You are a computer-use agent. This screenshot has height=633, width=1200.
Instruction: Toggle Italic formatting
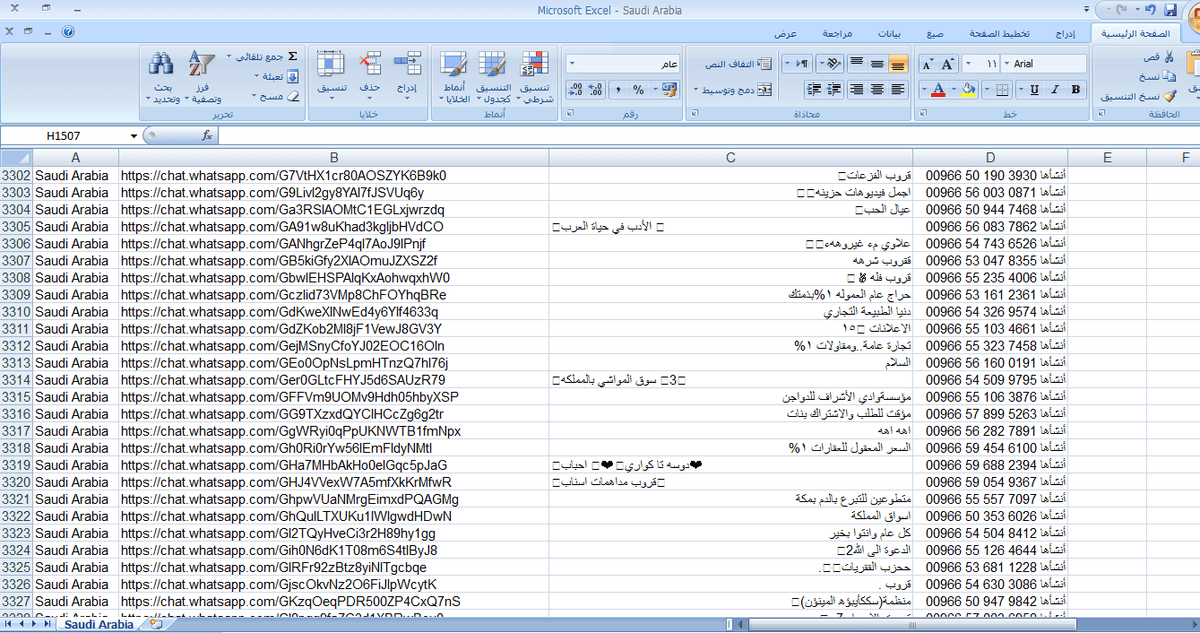[x=1054, y=90]
